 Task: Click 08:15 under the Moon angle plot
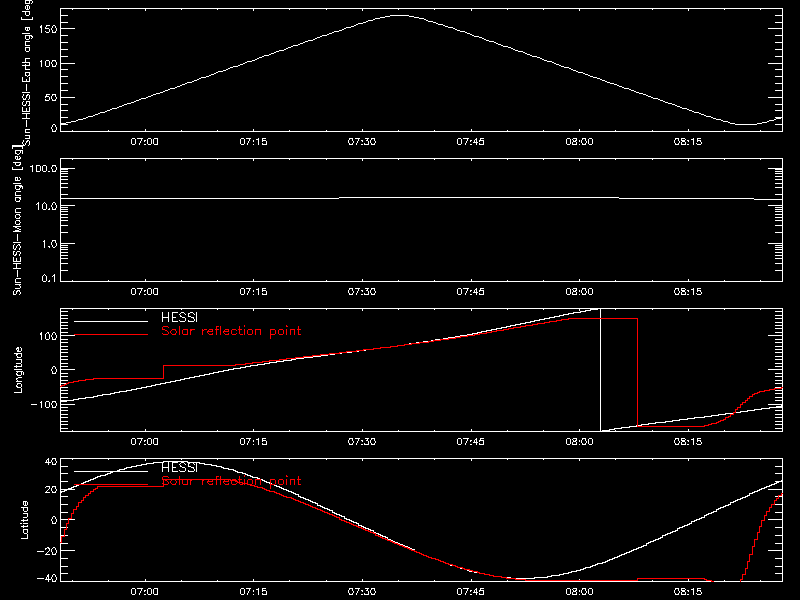click(688, 292)
